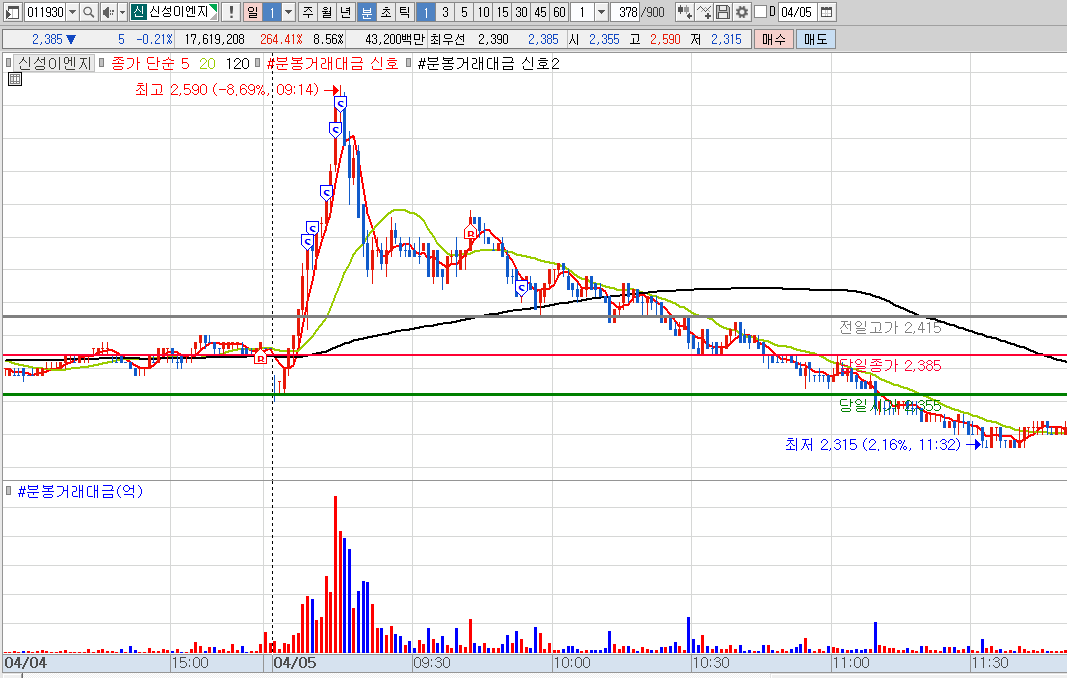The width and height of the screenshot is (1067, 678).
Task: Click the 04/05 date marker on time axis
Action: pyautogui.click(x=295, y=662)
